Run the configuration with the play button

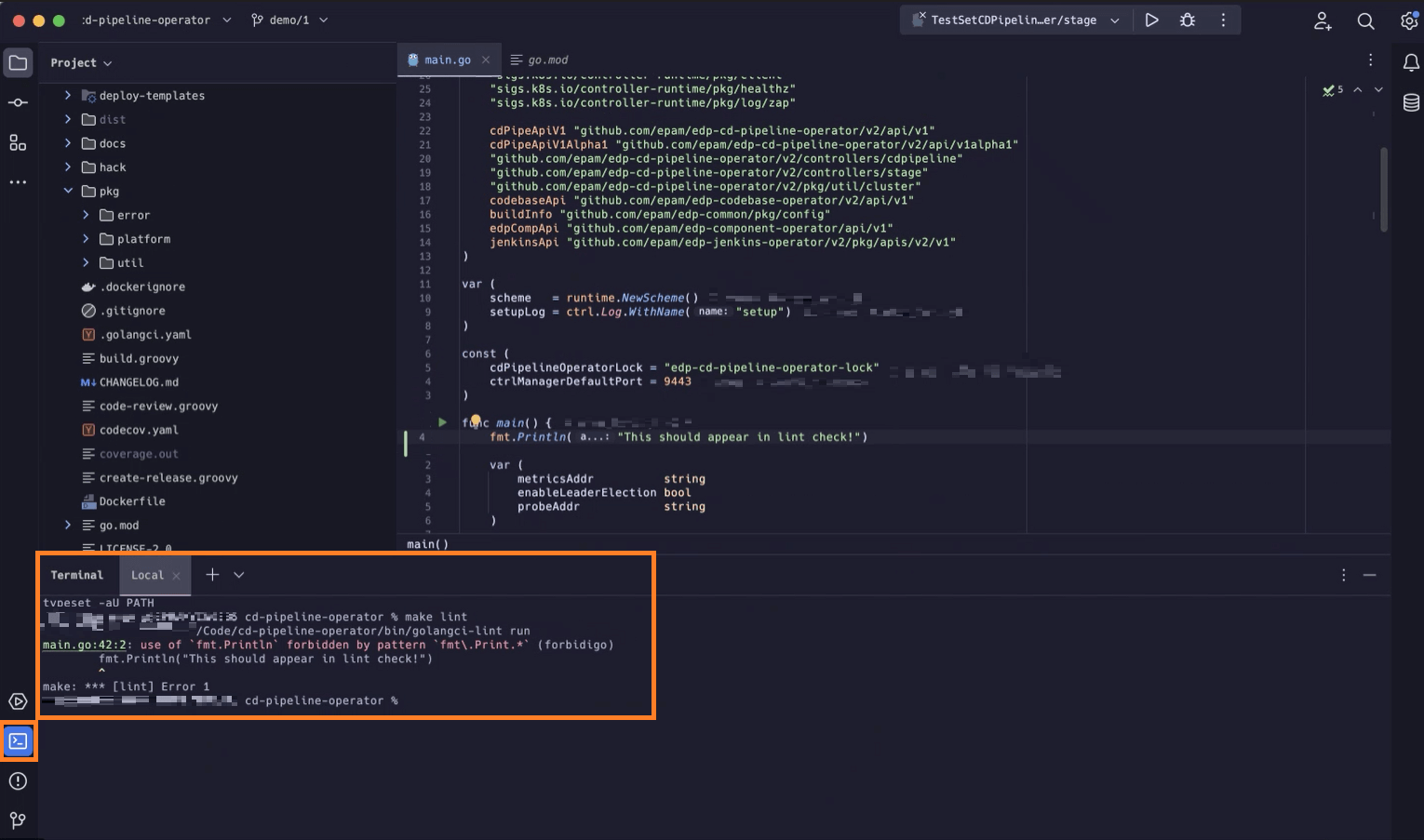coord(1151,19)
